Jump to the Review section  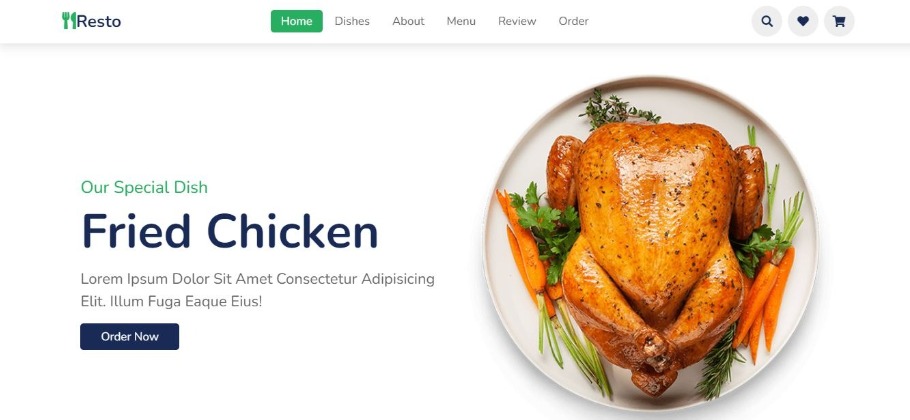pyautogui.click(x=517, y=21)
